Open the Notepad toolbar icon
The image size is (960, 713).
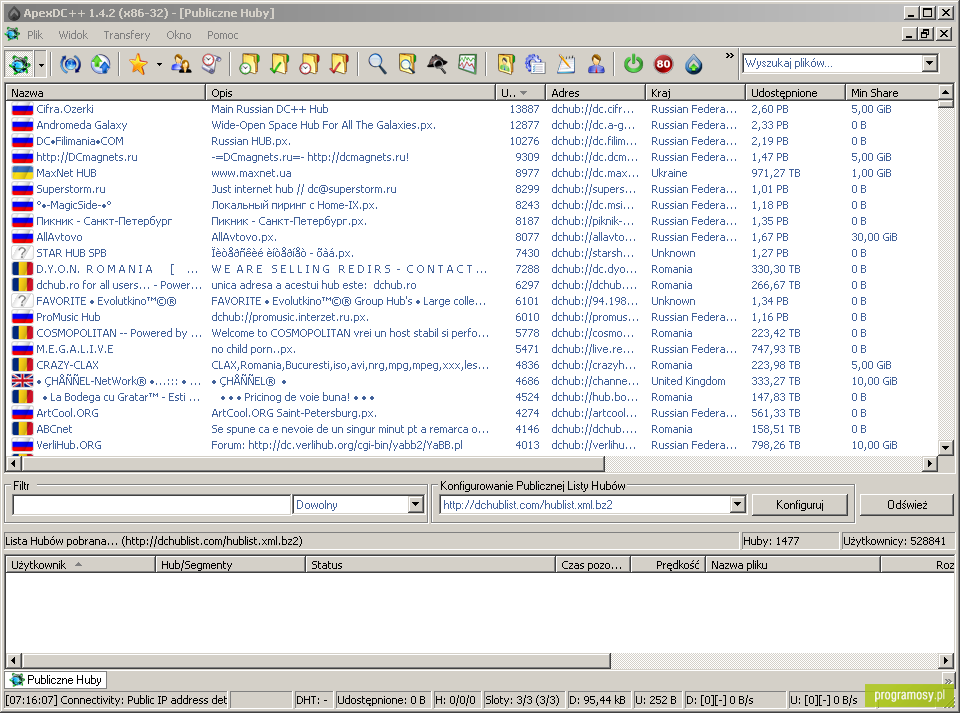pos(566,64)
